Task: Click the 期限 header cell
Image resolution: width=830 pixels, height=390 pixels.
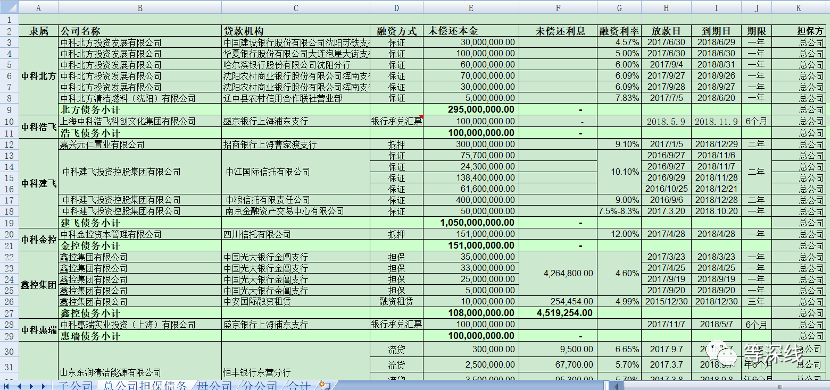Action: 757,31
